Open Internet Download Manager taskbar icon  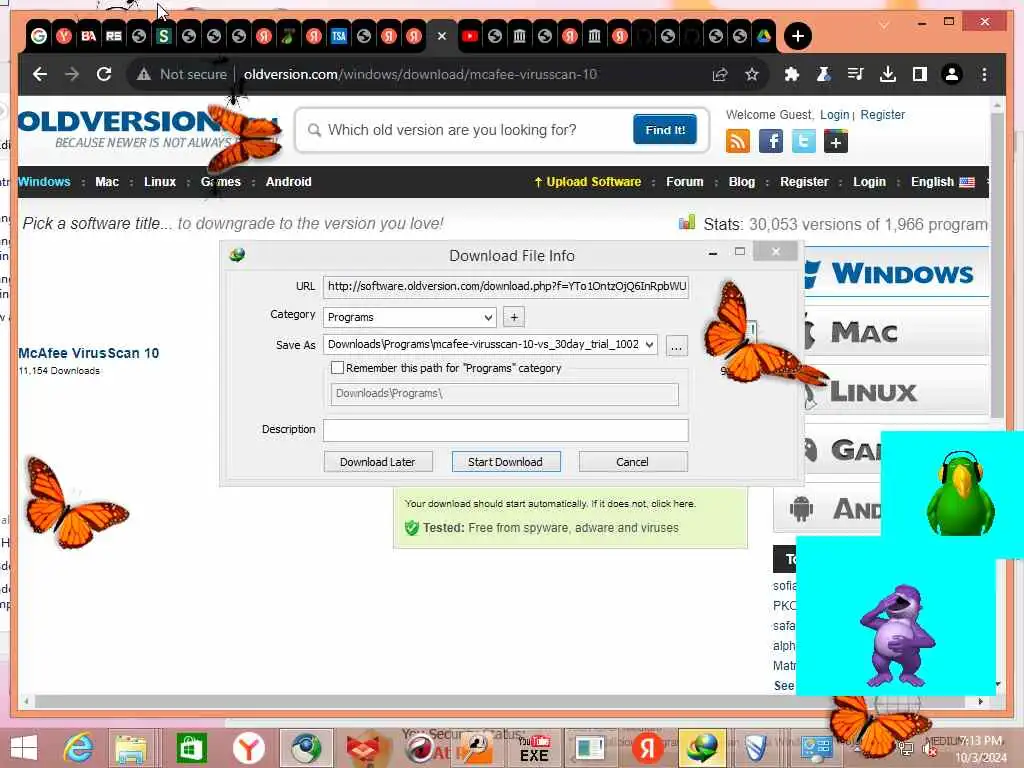702,748
